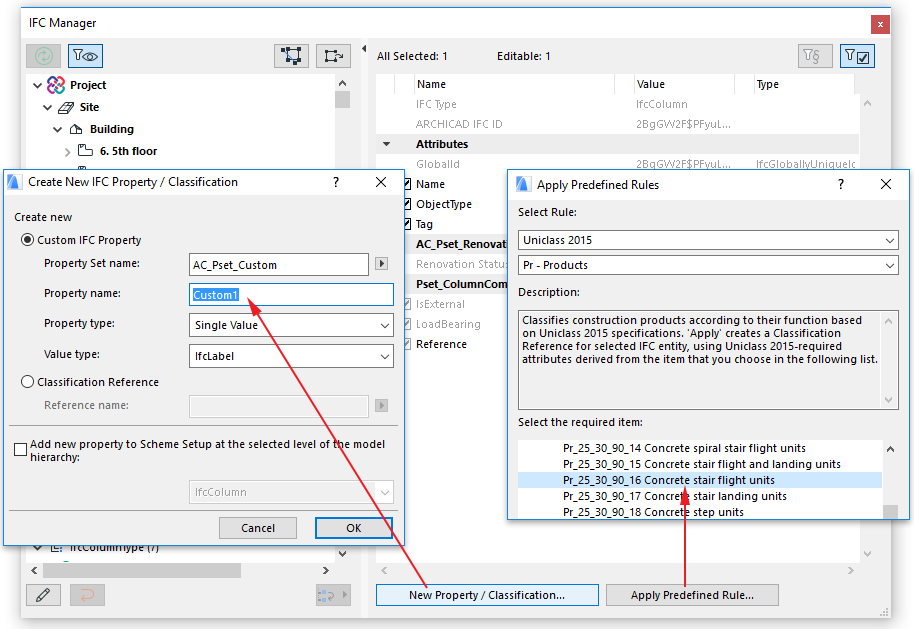914x629 pixels.
Task: Click Cancel in Create New IFC Property
Action: (258, 528)
